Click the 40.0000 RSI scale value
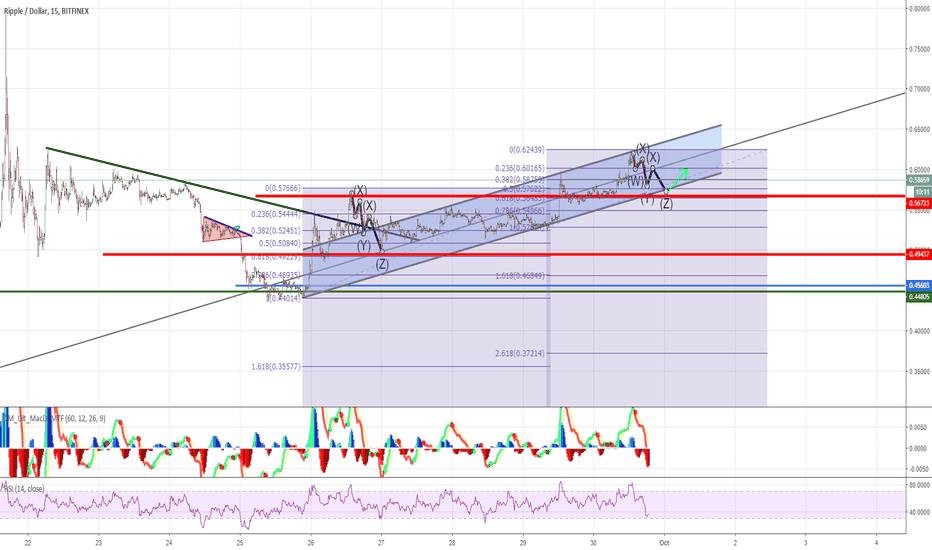 (x=919, y=512)
